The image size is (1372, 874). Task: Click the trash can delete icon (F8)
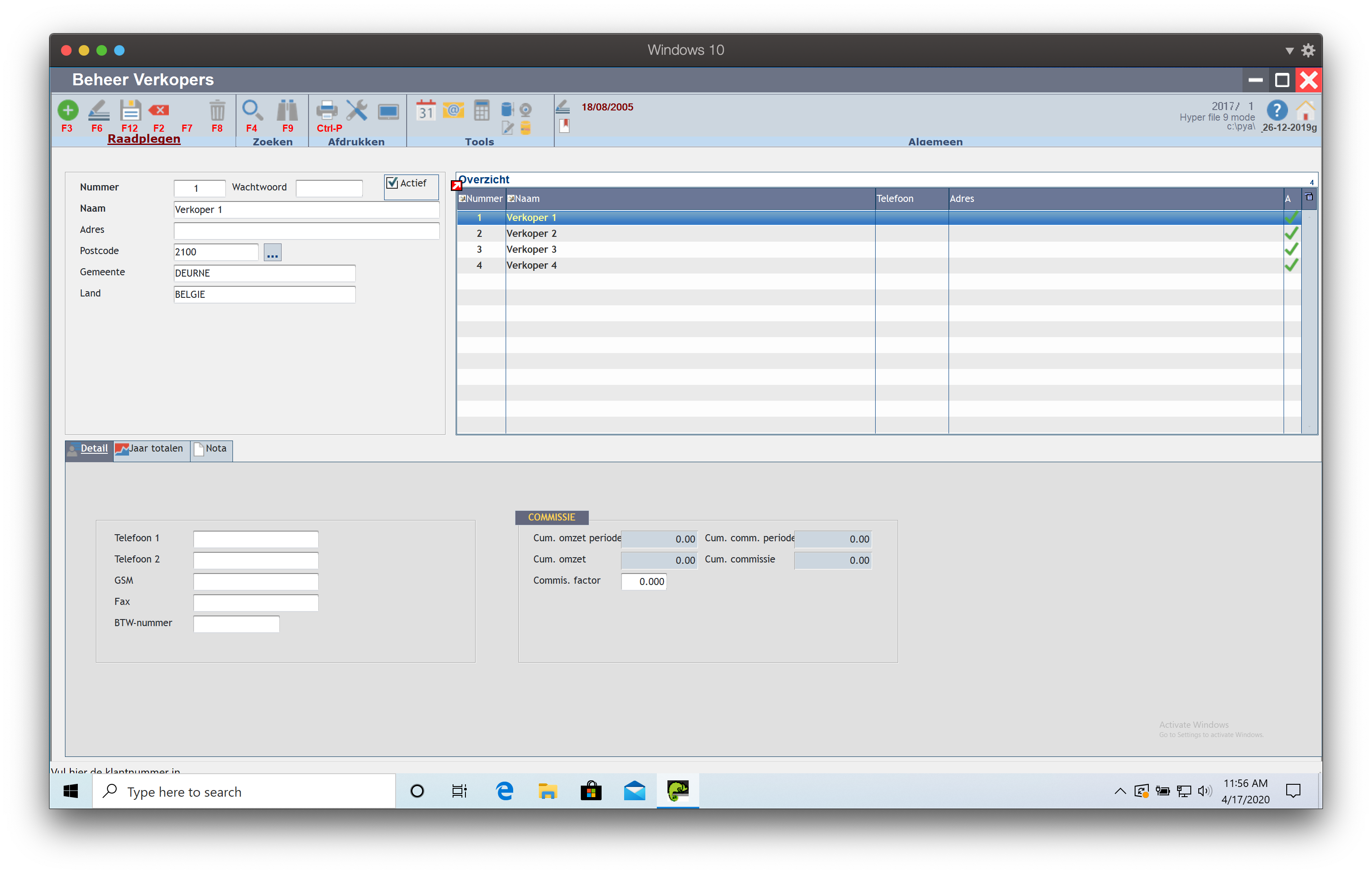coord(217,110)
